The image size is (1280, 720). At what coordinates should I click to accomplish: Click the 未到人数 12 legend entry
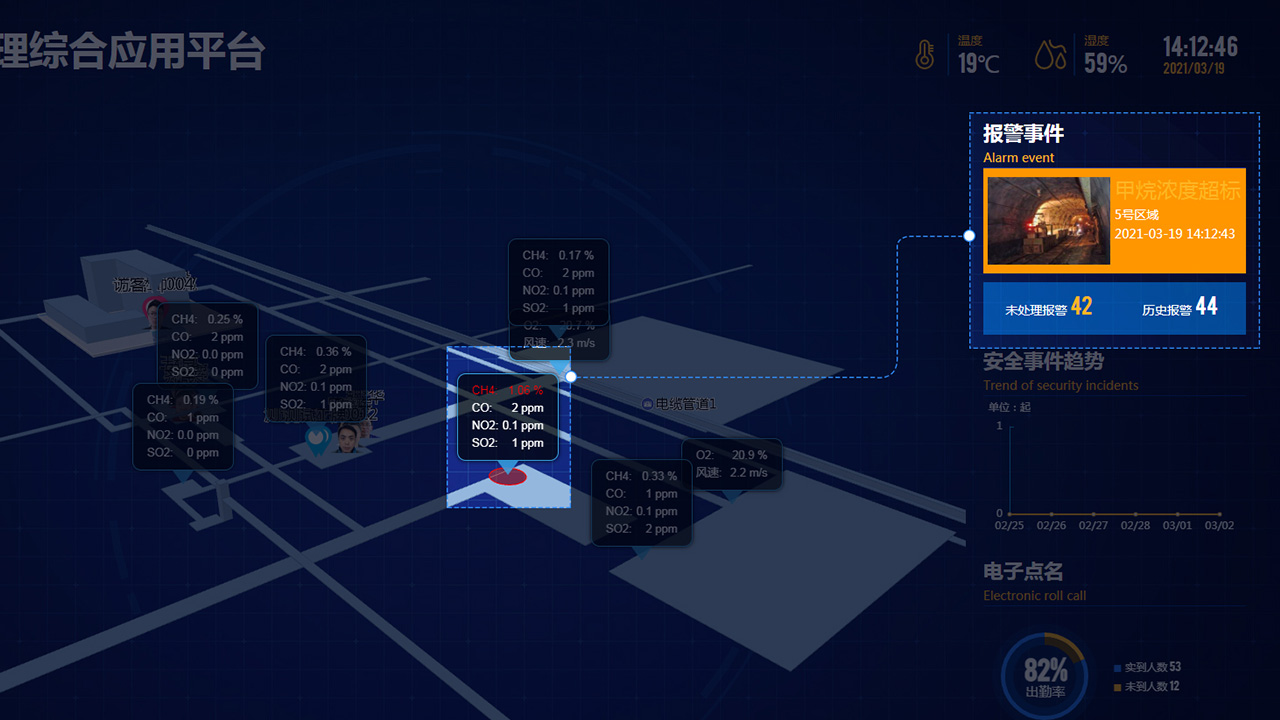1147,687
